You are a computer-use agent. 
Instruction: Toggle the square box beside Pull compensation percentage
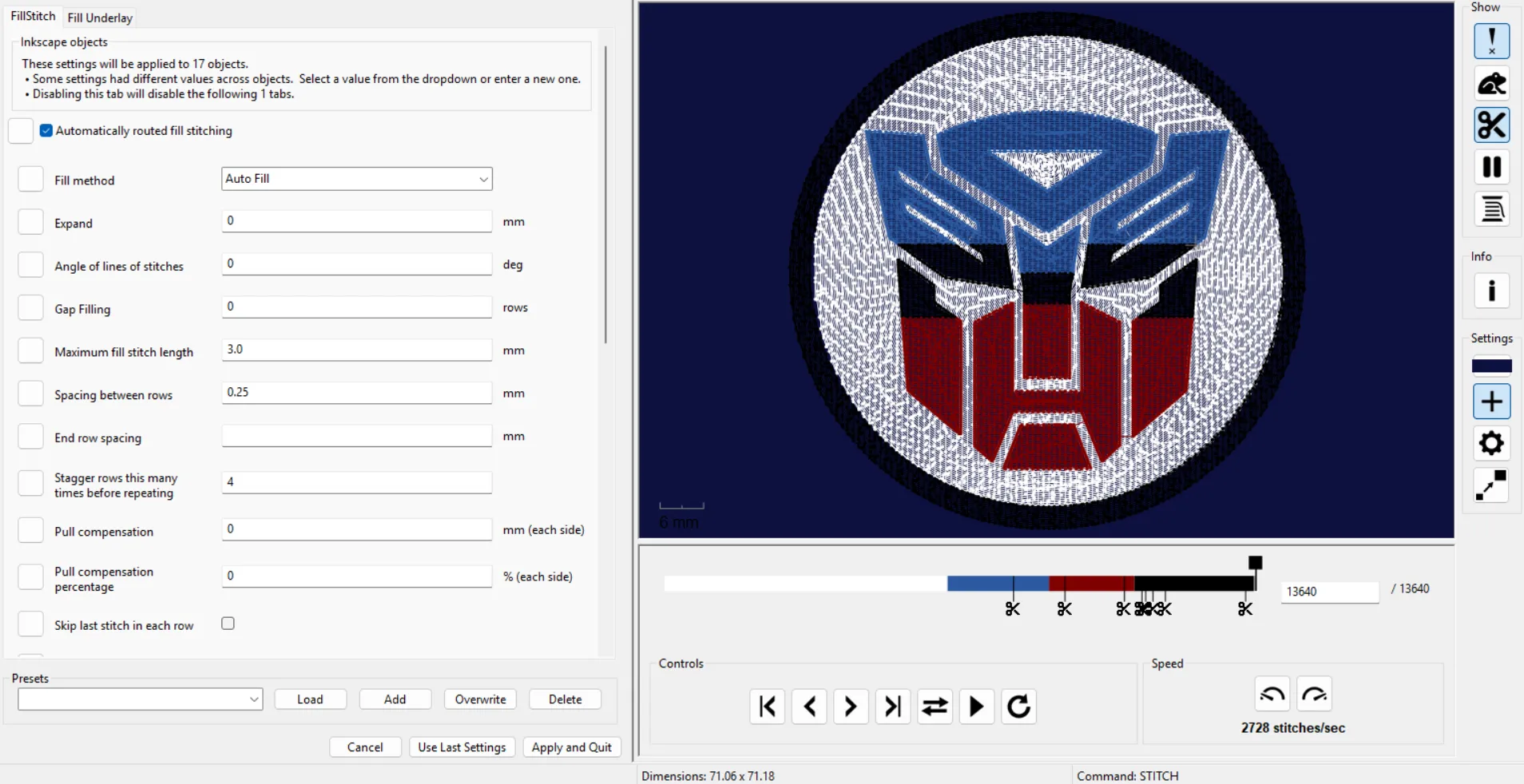click(30, 577)
